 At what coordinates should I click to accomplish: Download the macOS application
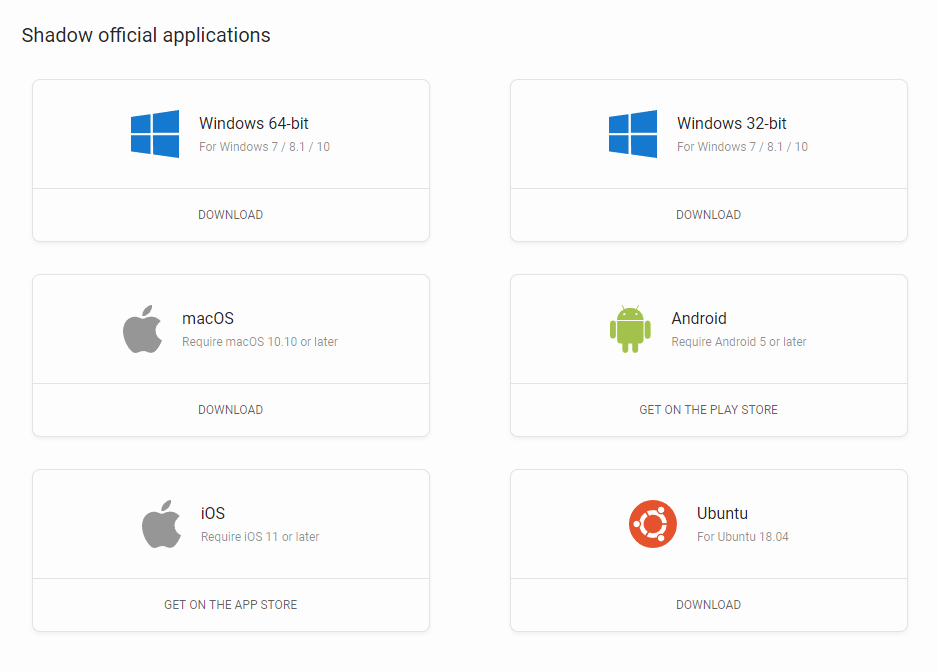tap(231, 410)
